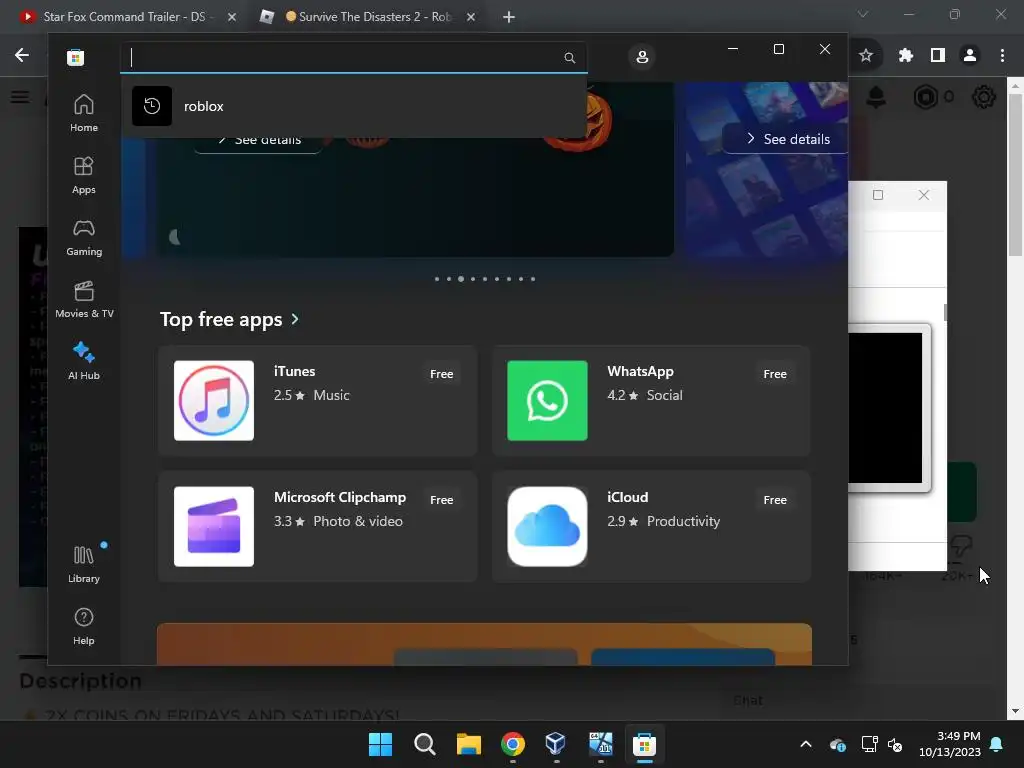Viewport: 1024px width, 768px height.
Task: Open Chrome three-dot menu
Action: pos(1002,56)
